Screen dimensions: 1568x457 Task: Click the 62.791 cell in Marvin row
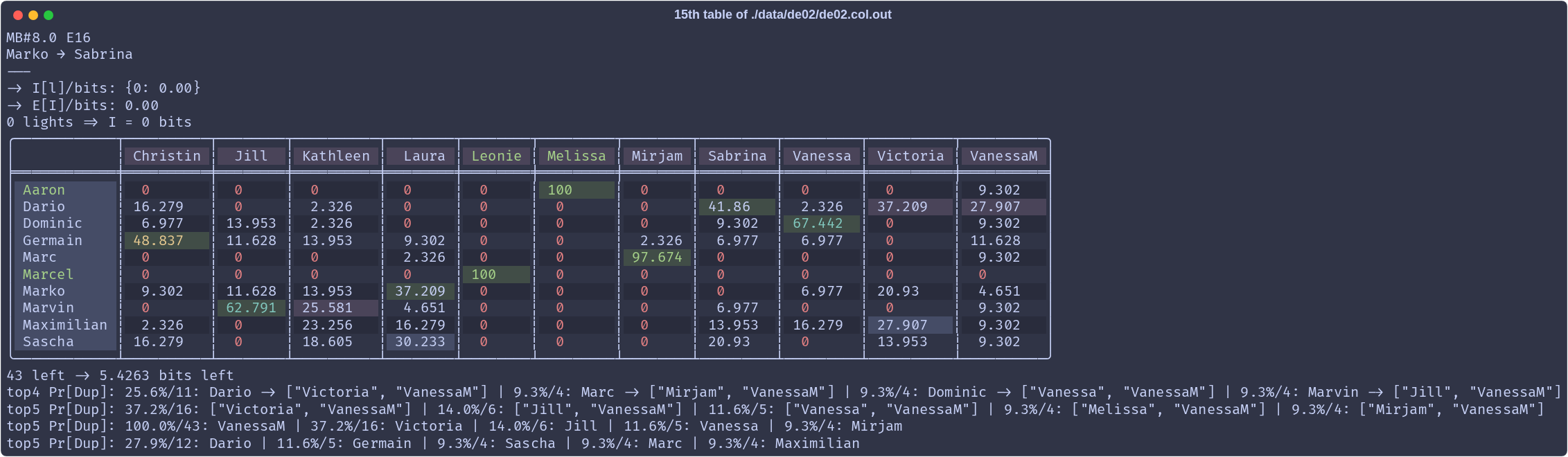[x=252, y=308]
